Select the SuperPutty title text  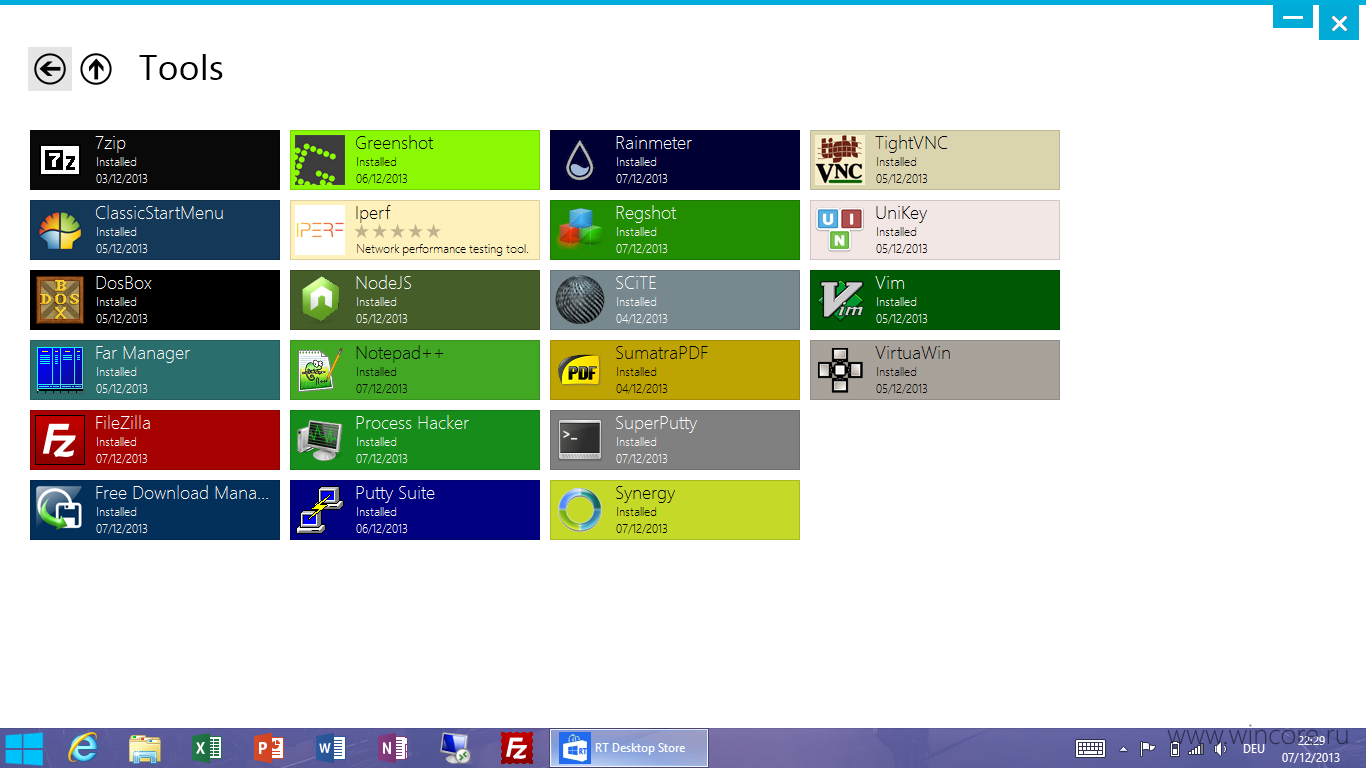coord(656,423)
